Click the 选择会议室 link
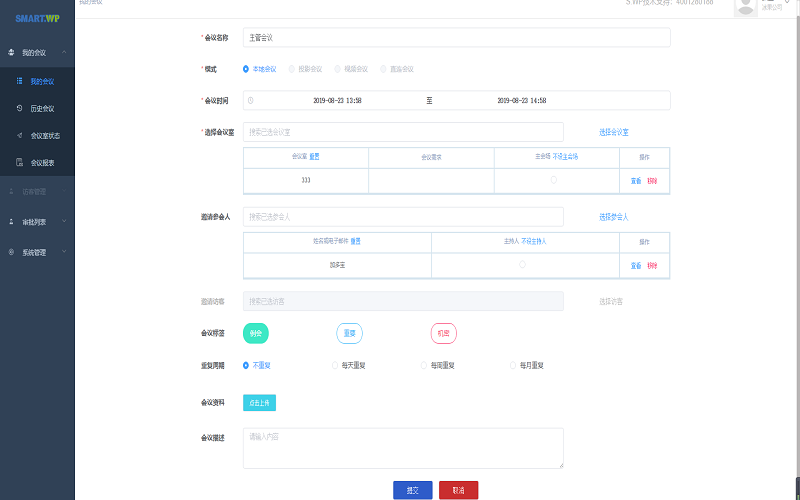 coord(614,132)
